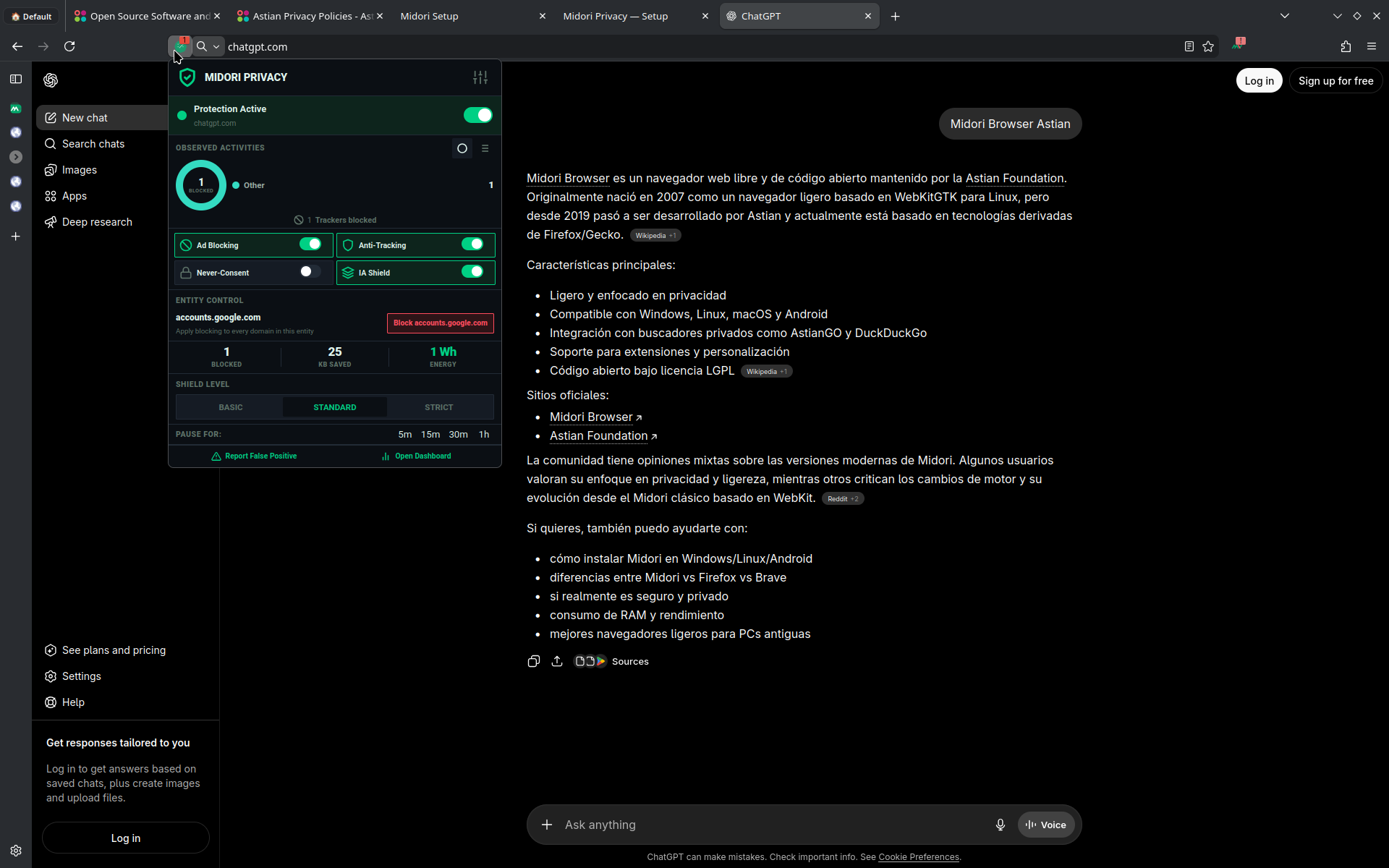
Task: Click the plus attach icon in the prompt box
Action: tap(547, 825)
